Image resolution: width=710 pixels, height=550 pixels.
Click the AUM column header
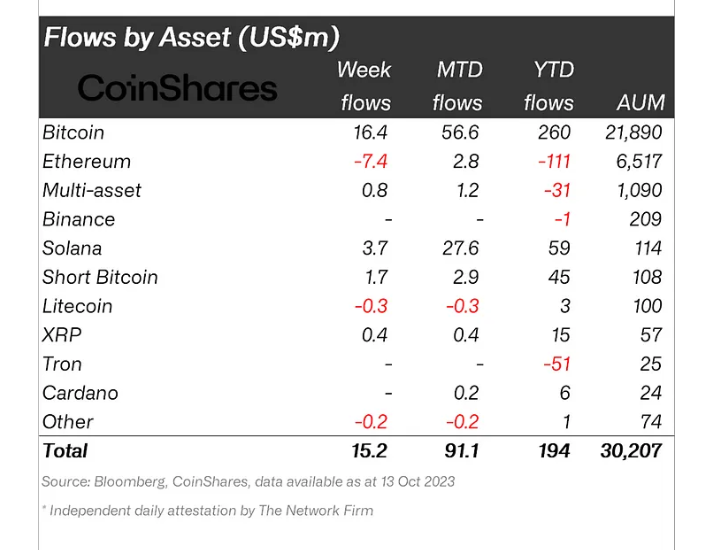tap(639, 103)
